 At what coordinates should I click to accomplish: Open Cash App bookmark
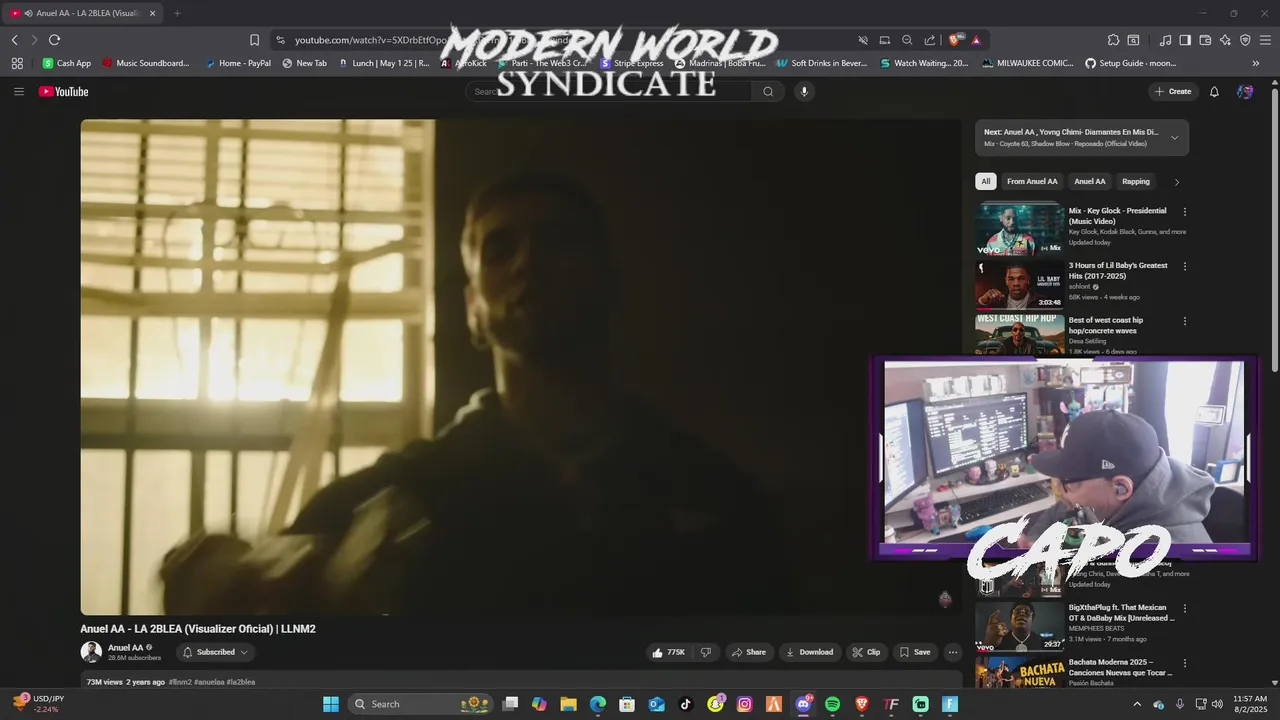(x=66, y=63)
